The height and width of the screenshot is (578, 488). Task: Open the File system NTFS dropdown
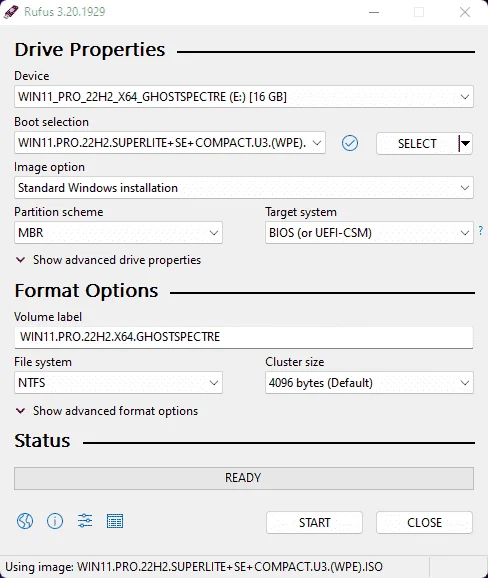click(x=118, y=383)
